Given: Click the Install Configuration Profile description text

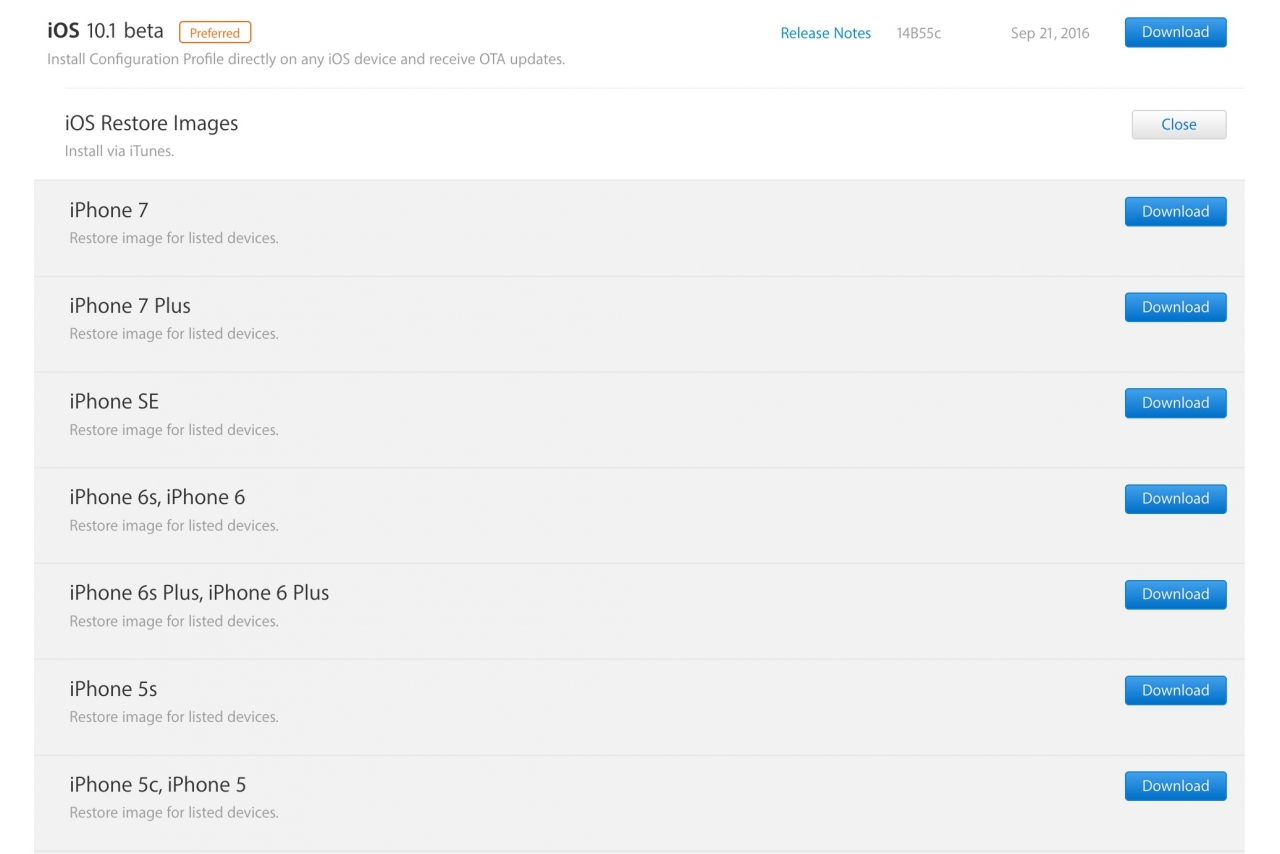Looking at the screenshot, I should click(x=306, y=59).
